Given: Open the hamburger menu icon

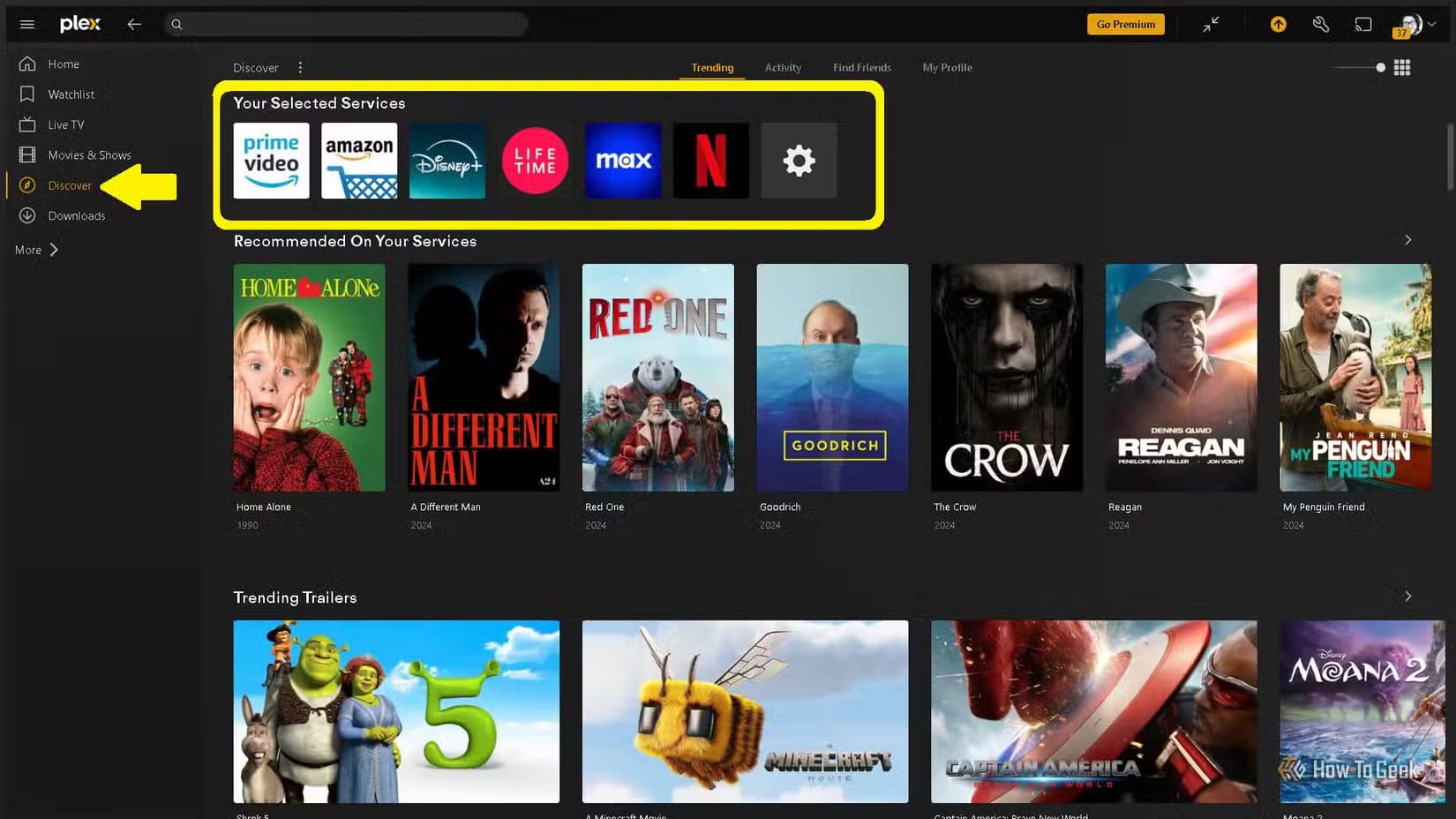Looking at the screenshot, I should pos(27,25).
